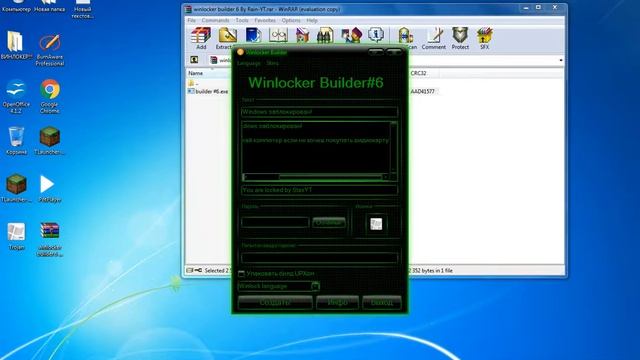The height and width of the screenshot is (360, 640).
Task: Click the Wizard icon in WinRAR toolbar
Action: [351, 36]
